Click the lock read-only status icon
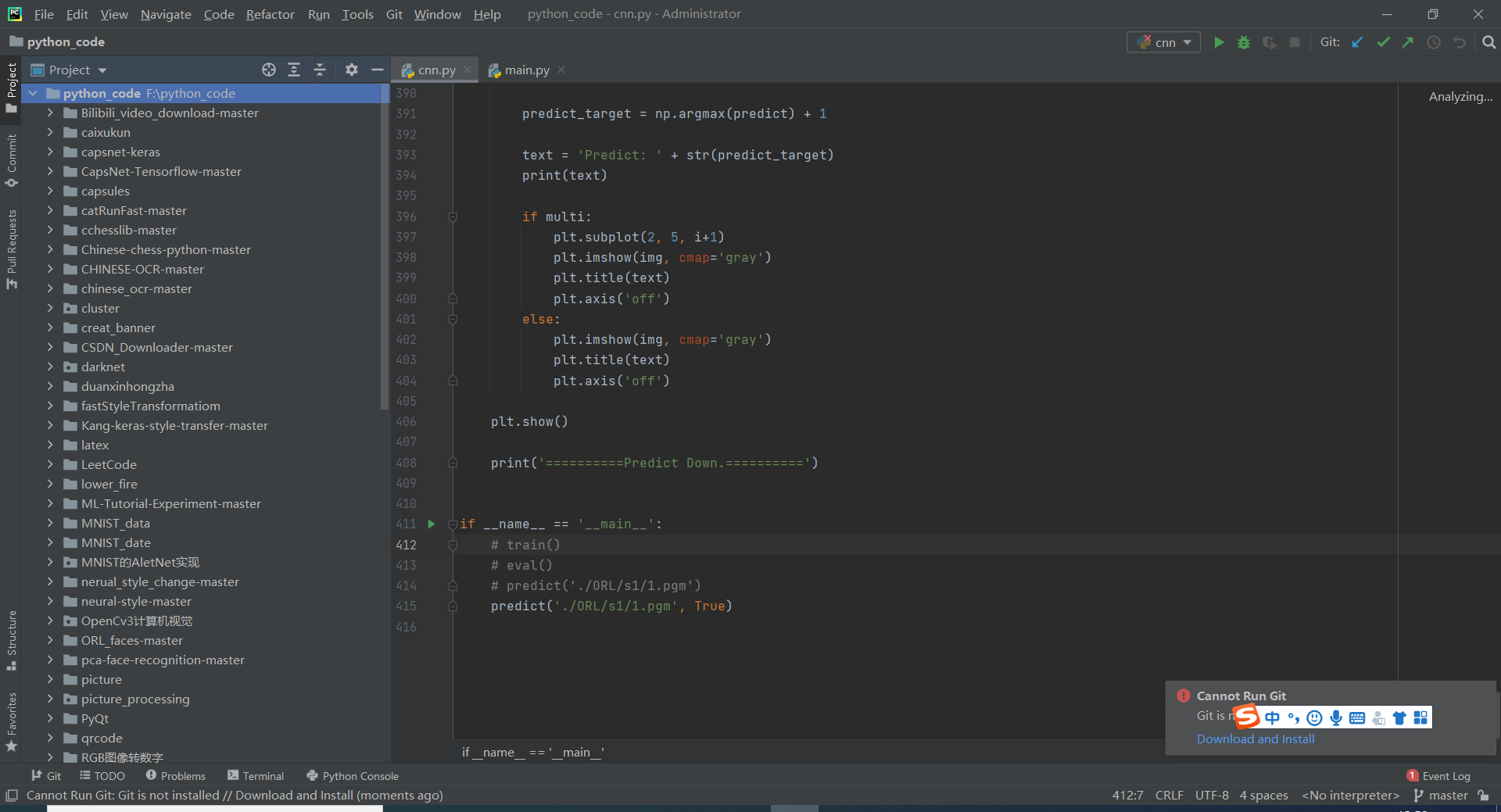This screenshot has width=1501, height=812. [x=1483, y=795]
